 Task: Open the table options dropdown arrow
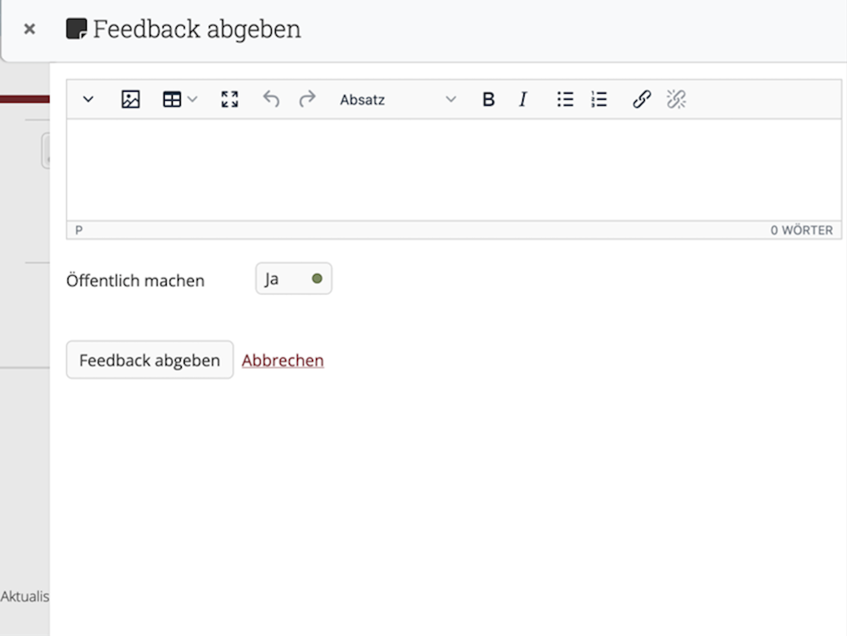pyautogui.click(x=193, y=99)
